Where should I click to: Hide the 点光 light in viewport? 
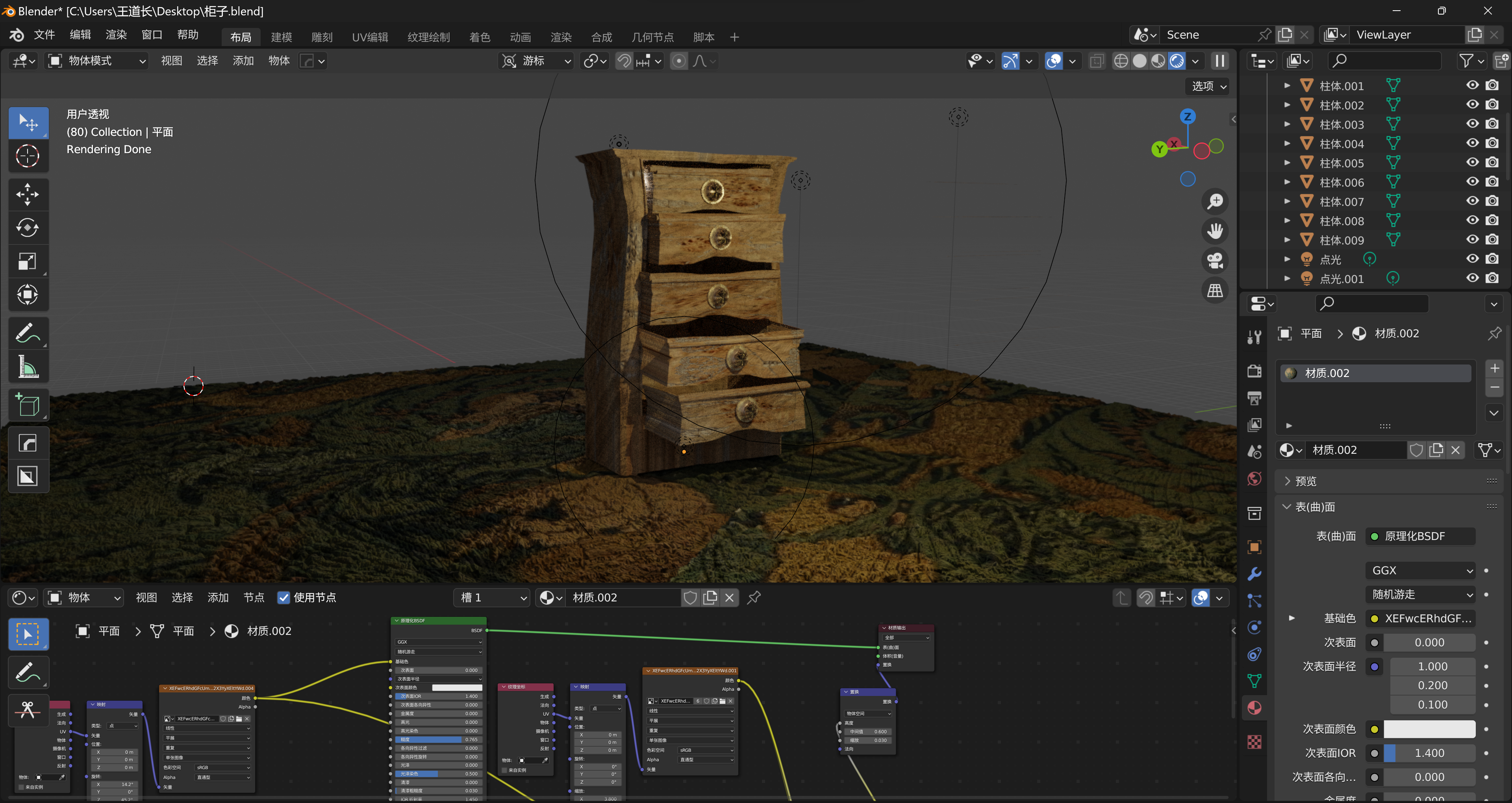(1472, 259)
